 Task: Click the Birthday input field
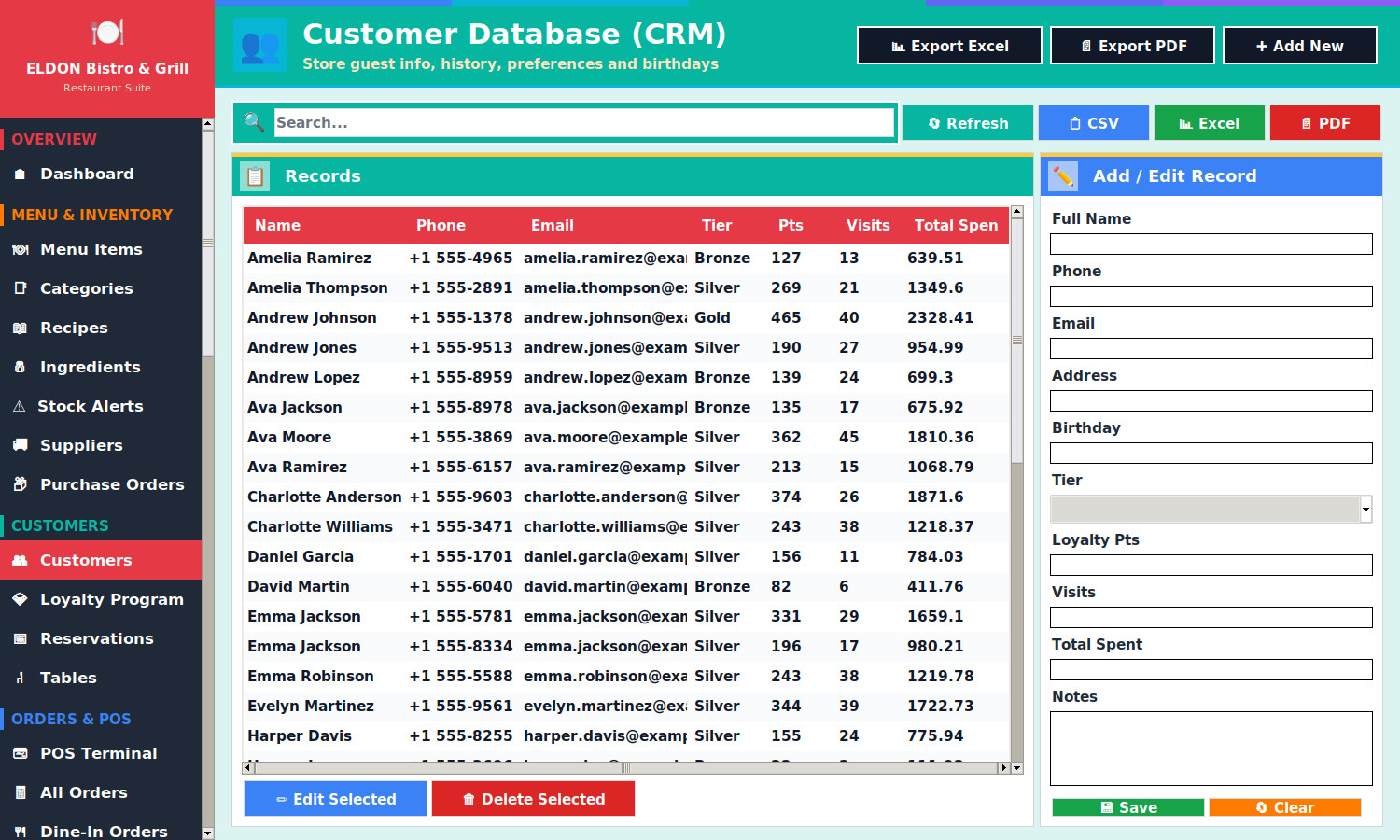click(x=1211, y=453)
